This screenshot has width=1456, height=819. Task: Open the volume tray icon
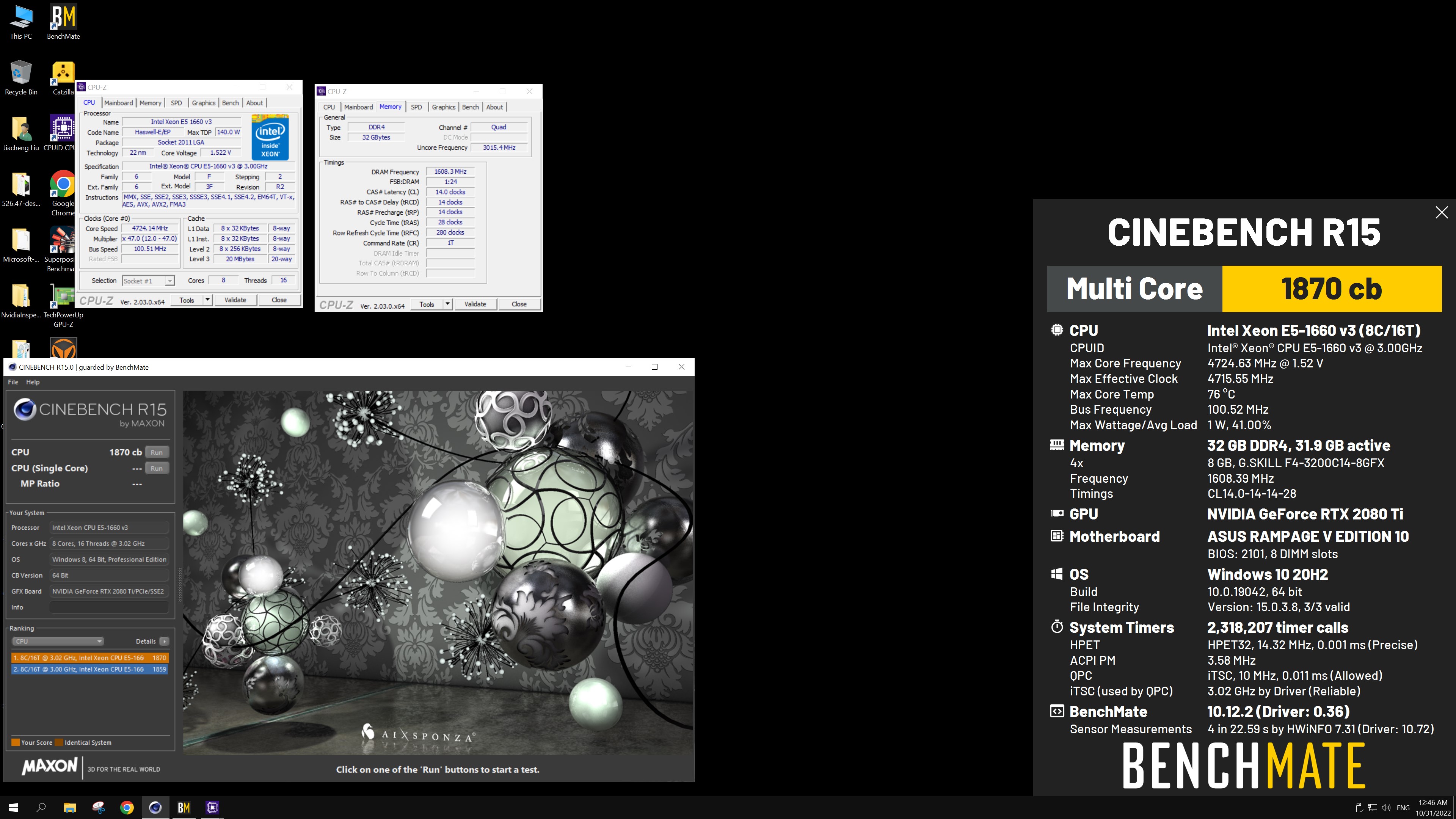[x=1386, y=808]
